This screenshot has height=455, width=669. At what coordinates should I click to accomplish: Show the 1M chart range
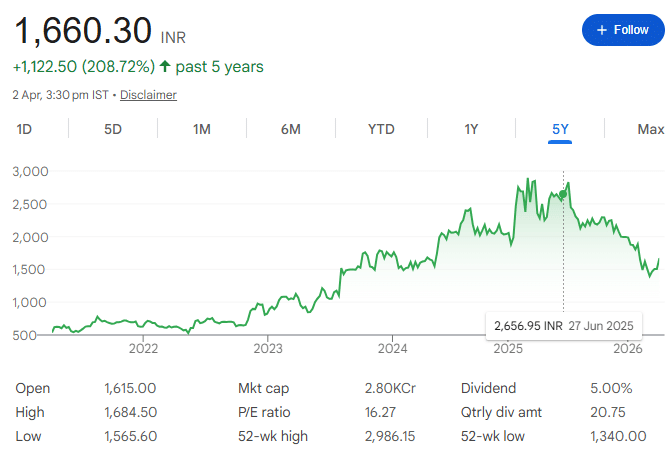click(x=202, y=129)
